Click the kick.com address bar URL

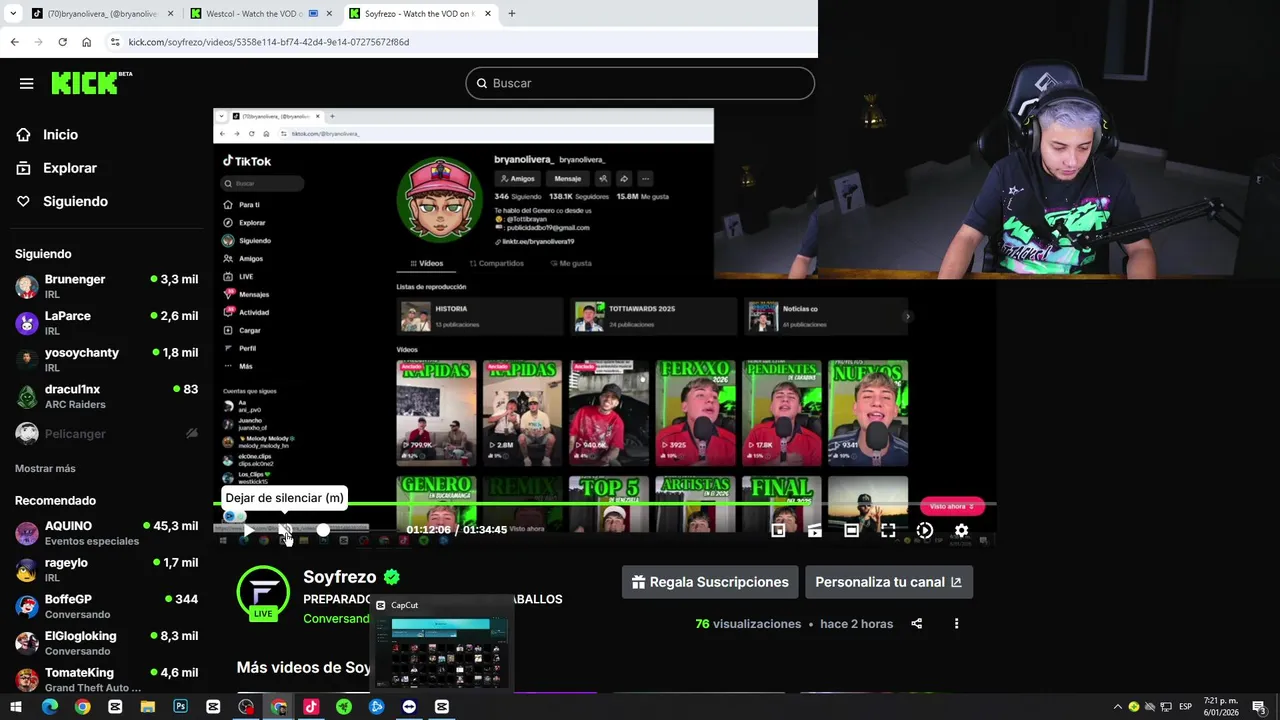click(268, 42)
